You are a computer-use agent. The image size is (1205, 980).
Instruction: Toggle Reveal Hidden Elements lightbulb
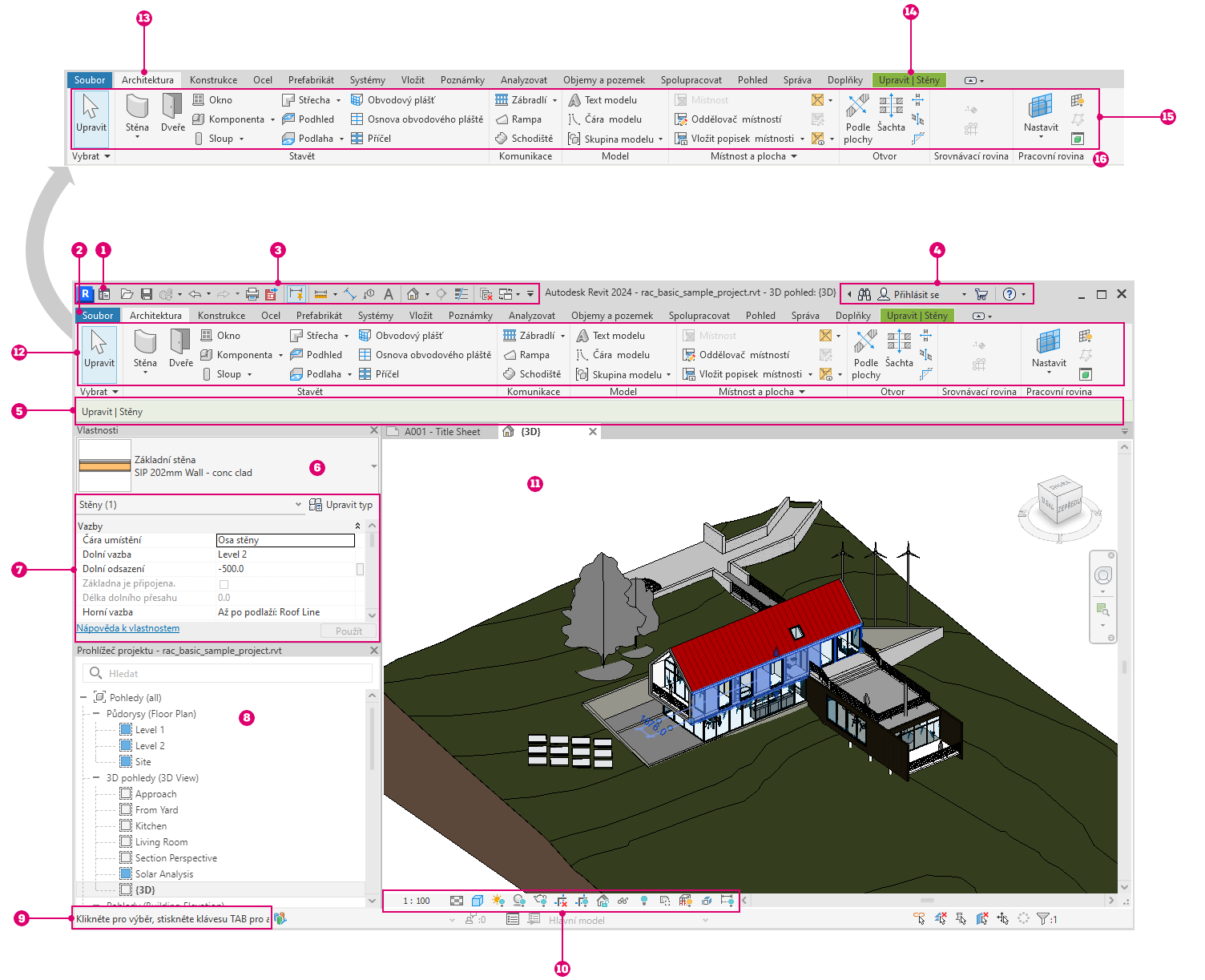click(x=643, y=901)
